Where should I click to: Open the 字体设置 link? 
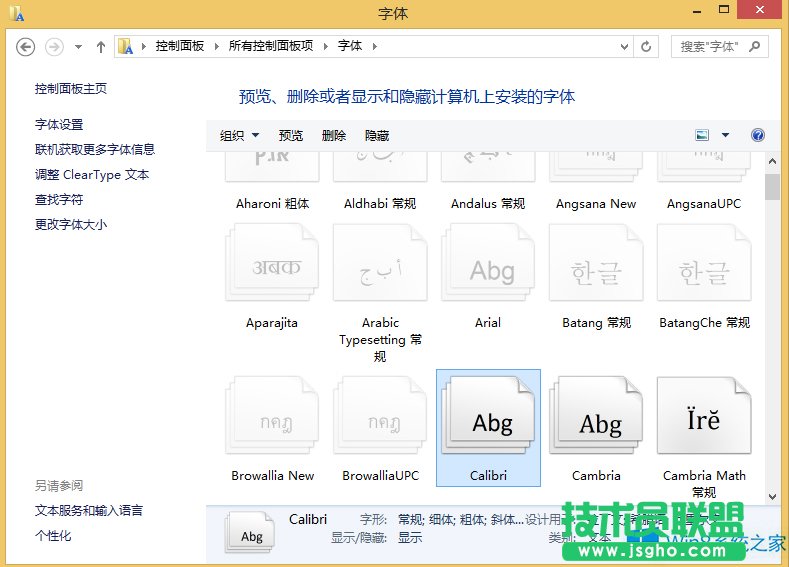[59, 125]
